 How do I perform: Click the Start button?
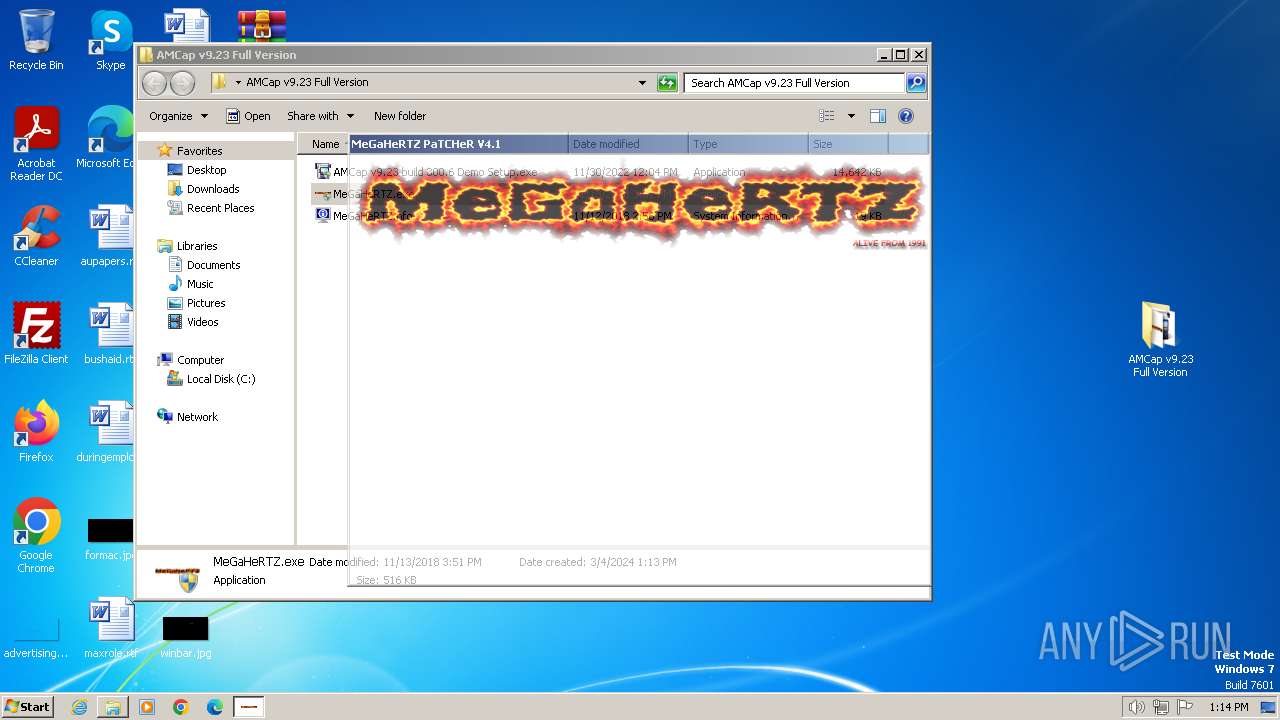point(27,707)
